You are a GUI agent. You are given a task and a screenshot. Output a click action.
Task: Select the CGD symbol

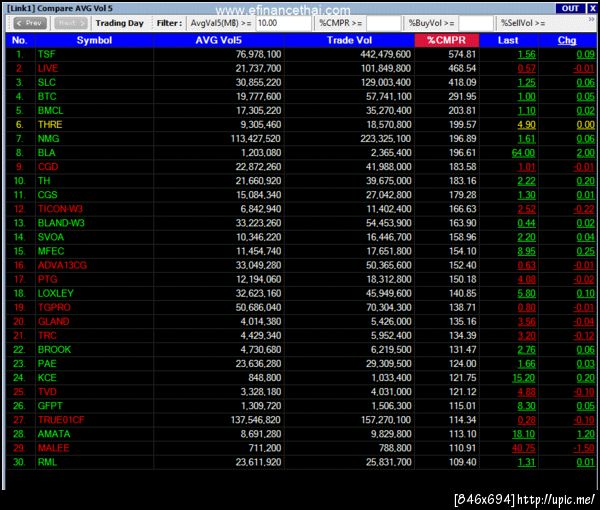click(48, 167)
